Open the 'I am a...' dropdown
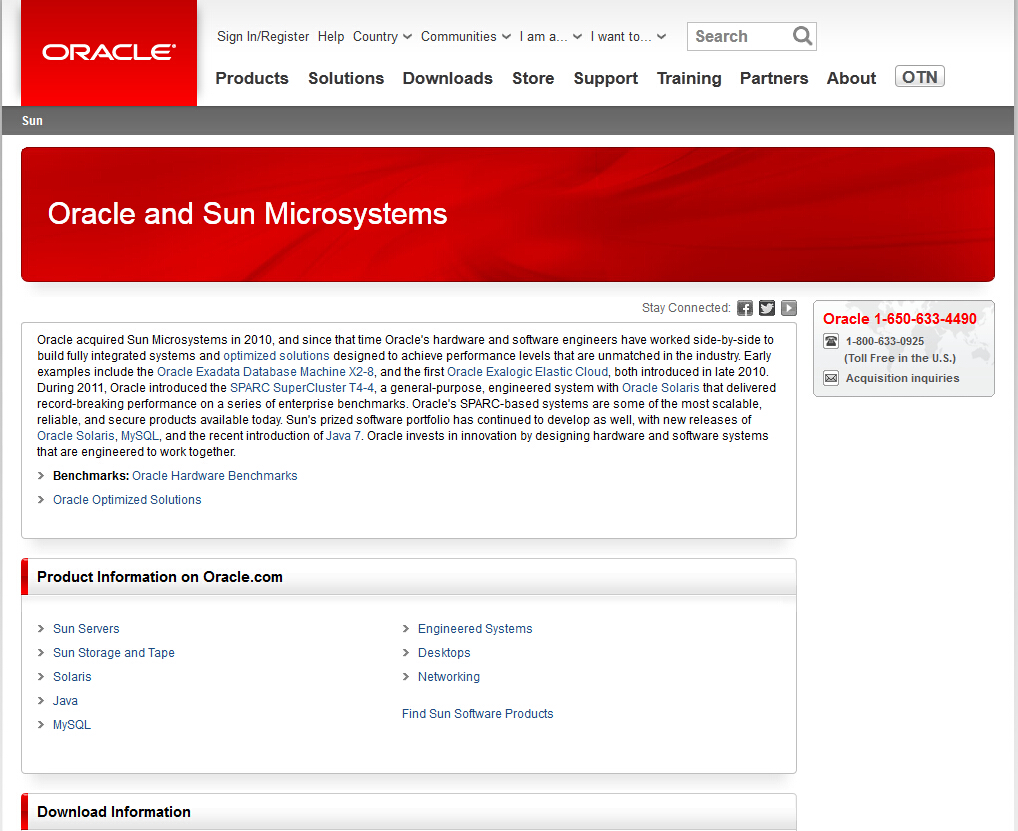This screenshot has height=831, width=1018. coord(551,36)
